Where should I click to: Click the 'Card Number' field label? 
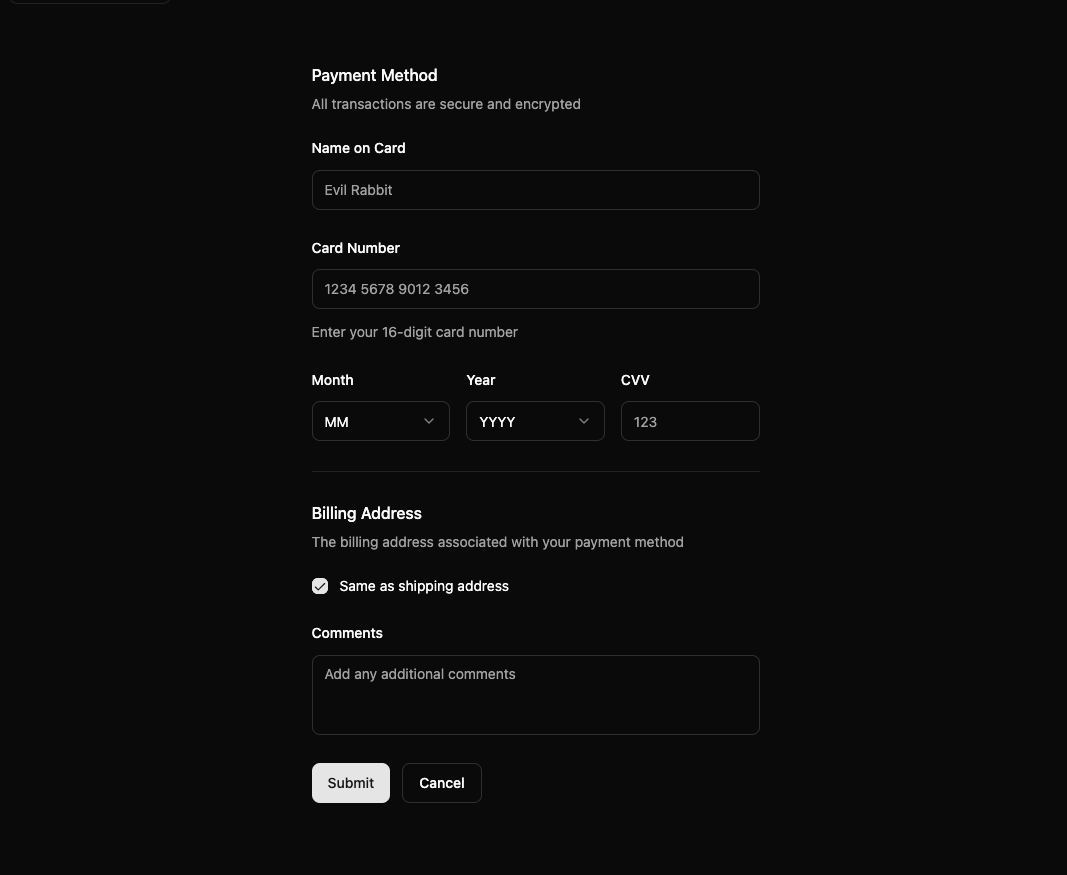click(x=355, y=248)
